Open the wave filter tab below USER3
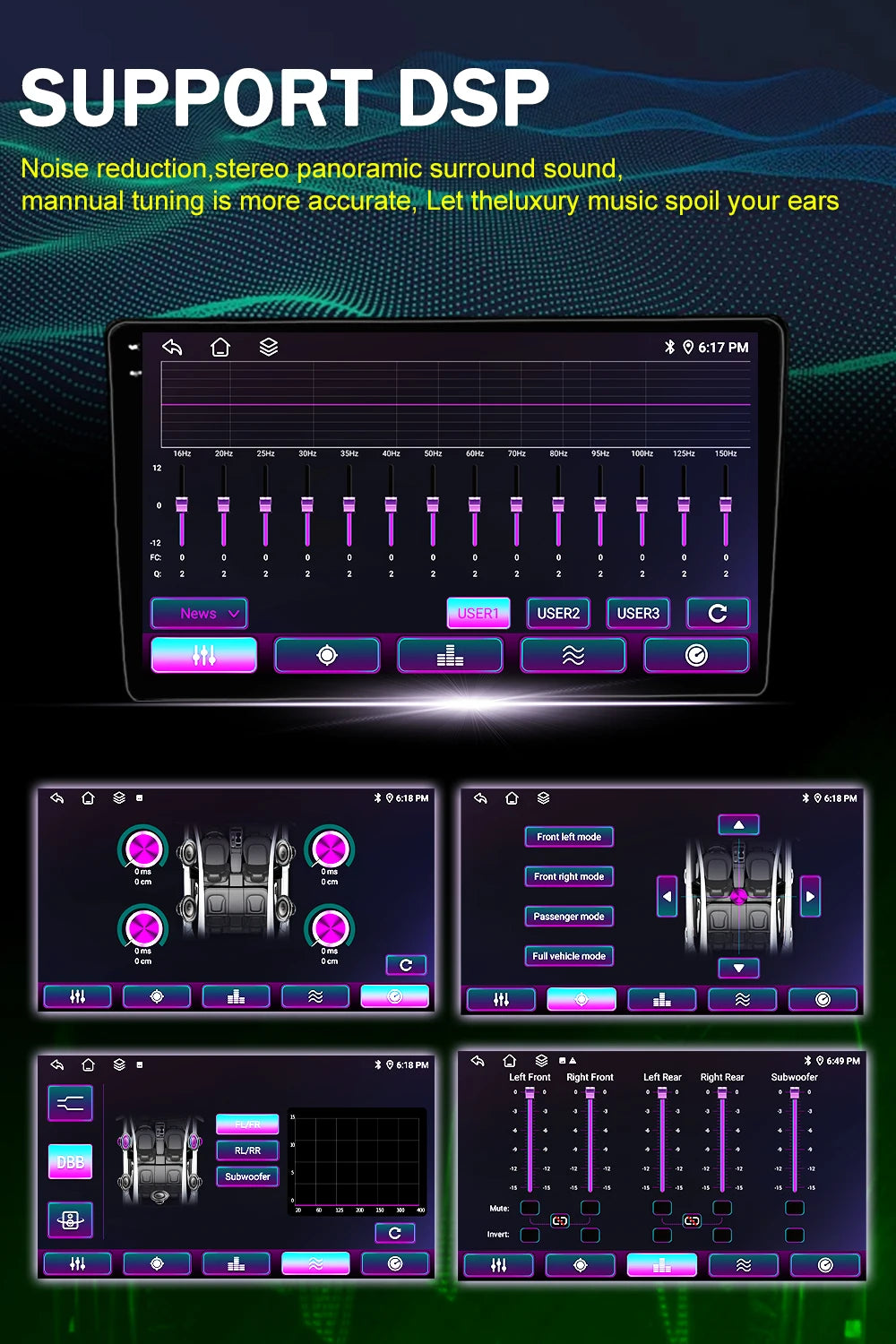Screen dimensions: 896x1344 [573, 655]
